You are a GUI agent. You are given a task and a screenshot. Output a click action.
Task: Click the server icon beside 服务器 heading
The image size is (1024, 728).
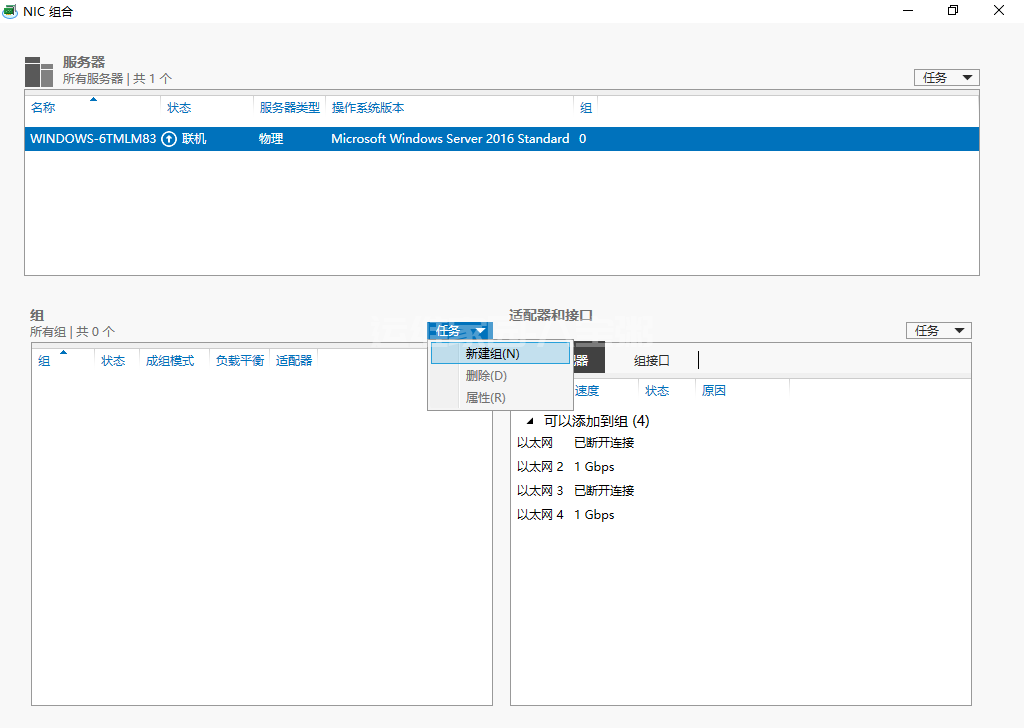pos(39,72)
